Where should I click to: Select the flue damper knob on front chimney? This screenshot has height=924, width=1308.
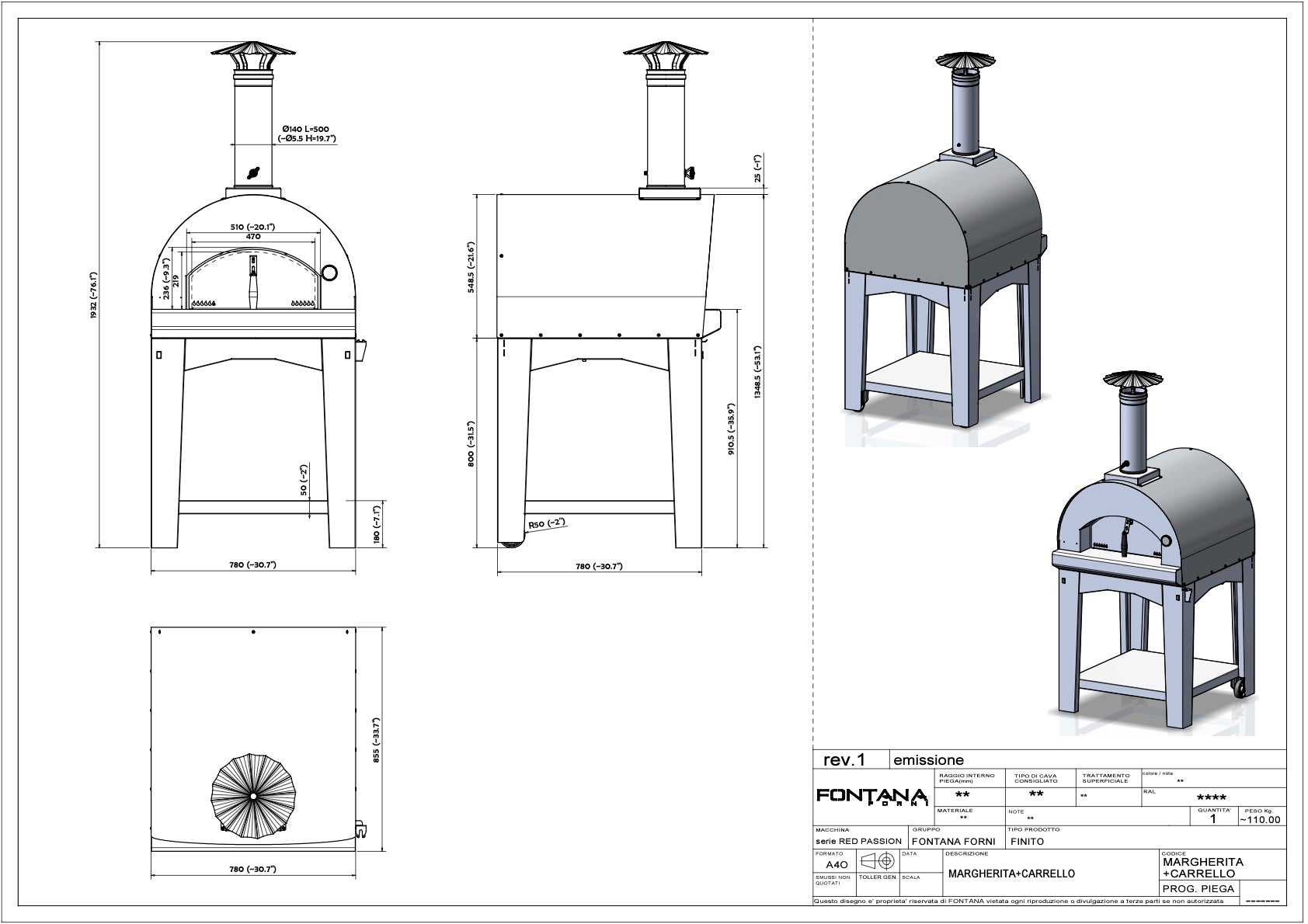252,173
